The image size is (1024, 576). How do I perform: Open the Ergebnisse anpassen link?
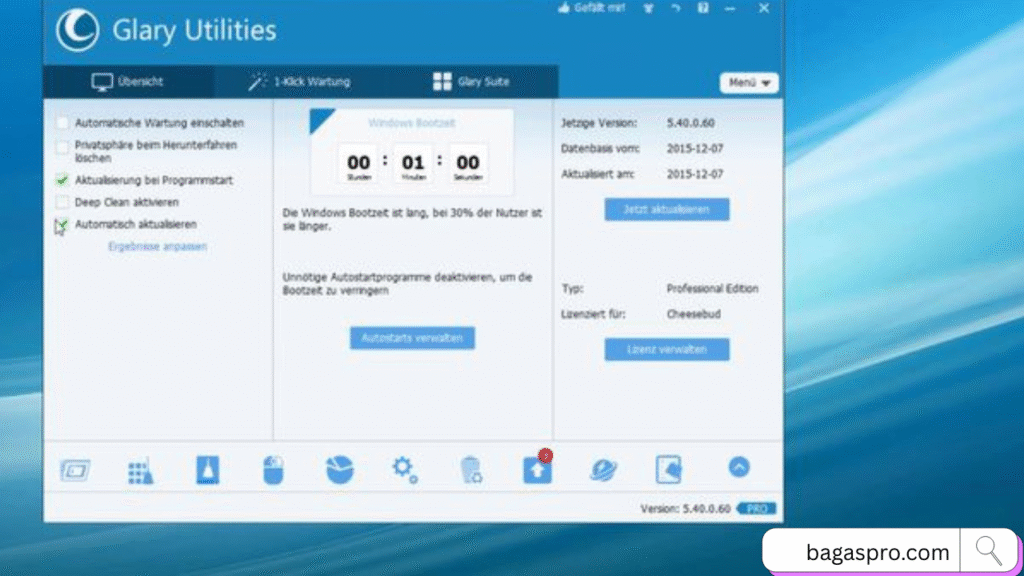point(157,246)
